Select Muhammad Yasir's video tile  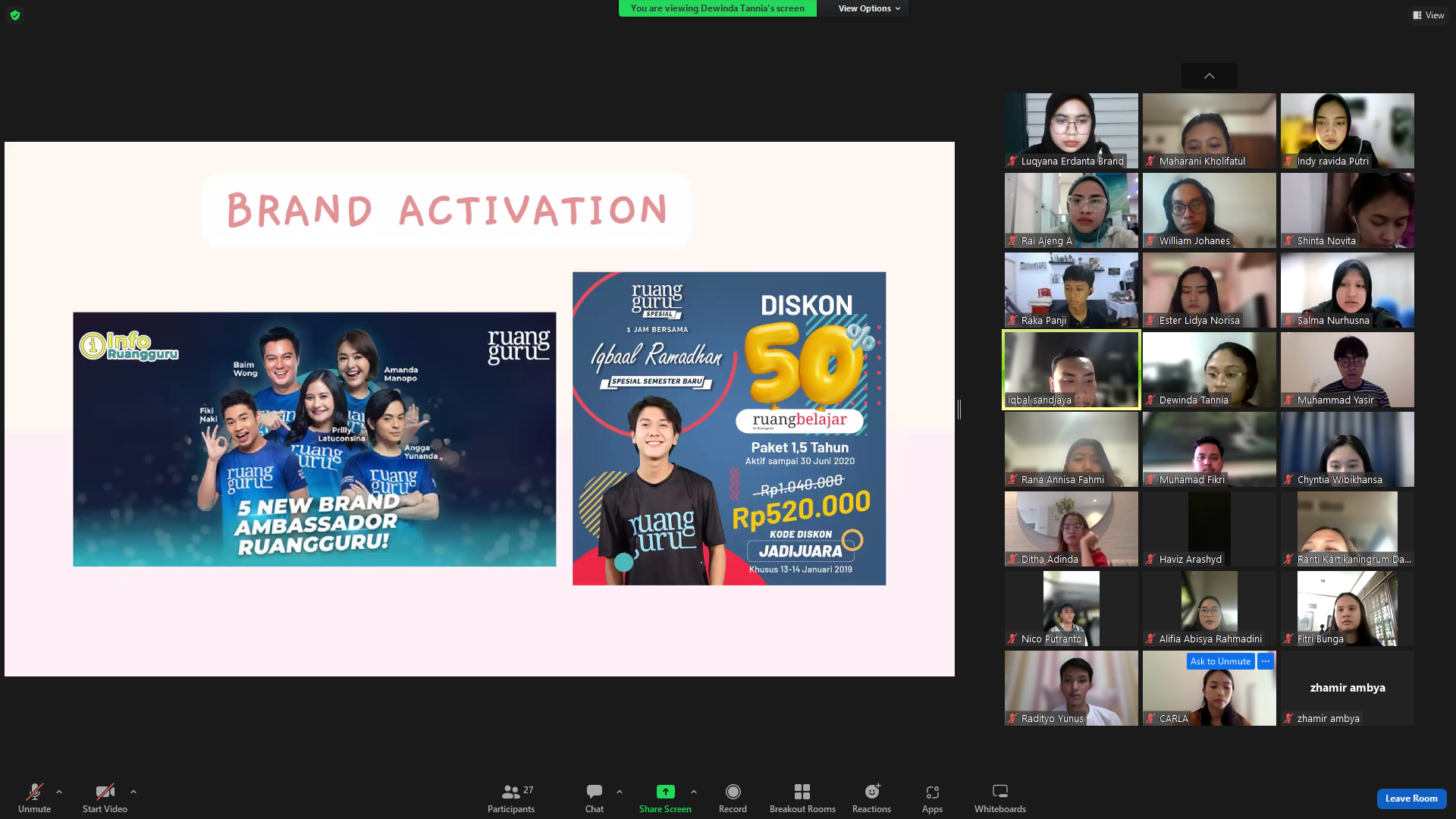coord(1348,369)
